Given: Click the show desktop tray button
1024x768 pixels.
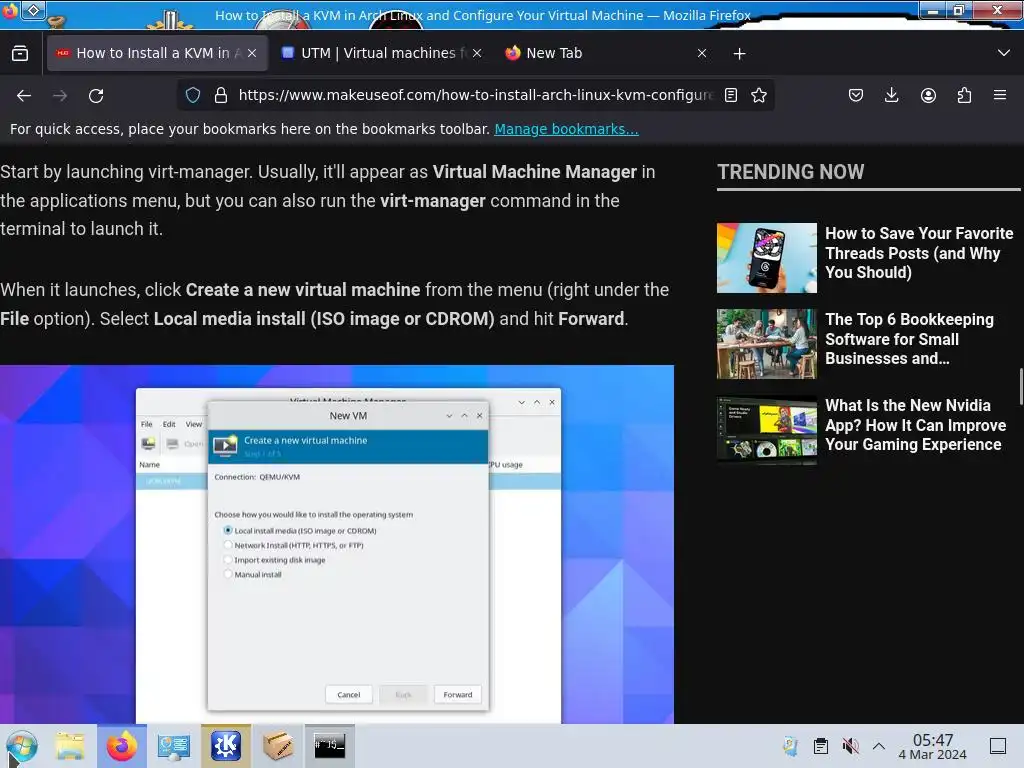Looking at the screenshot, I should pos(998,746).
